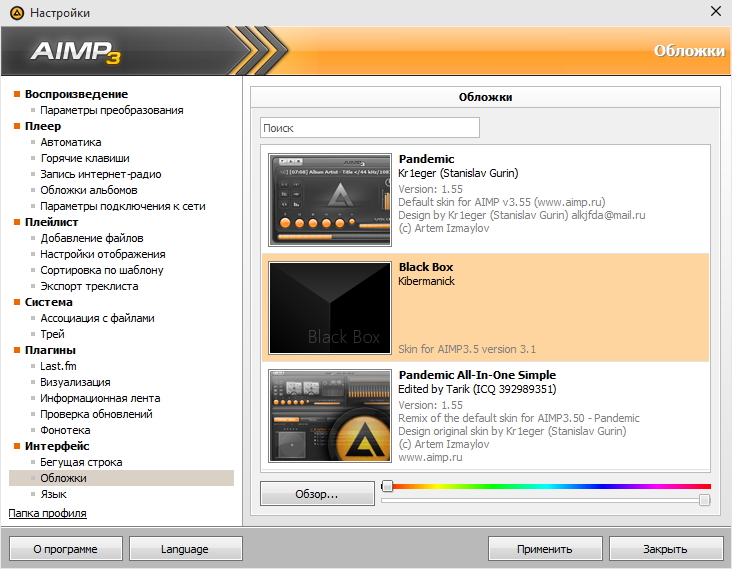Screen dimensions: 732x569
Task: Select Параметры подключения к сети
Action: pos(123,206)
